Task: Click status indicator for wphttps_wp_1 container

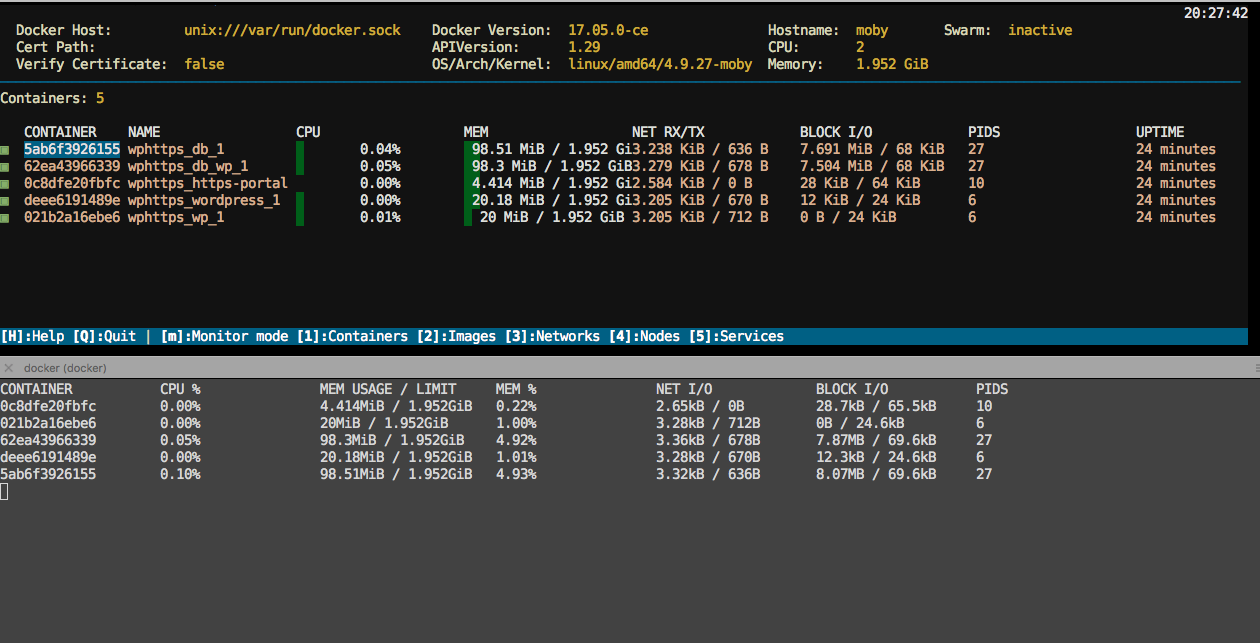Action: click(x=4, y=218)
